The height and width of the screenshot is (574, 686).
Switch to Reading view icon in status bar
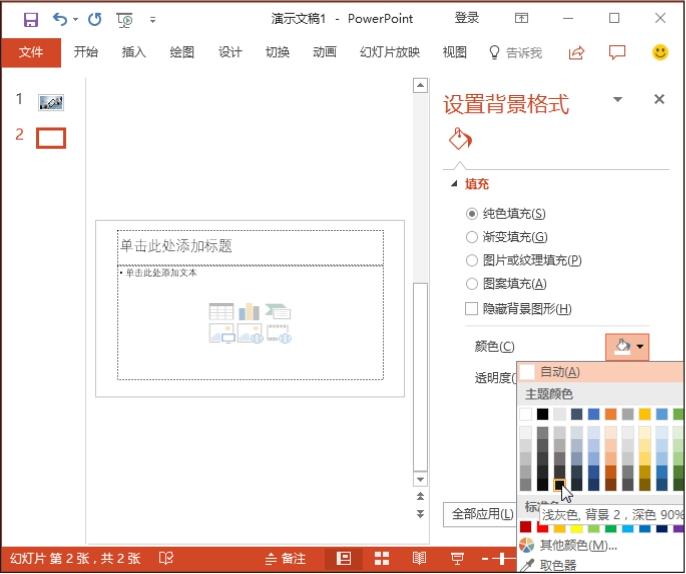tap(420, 558)
